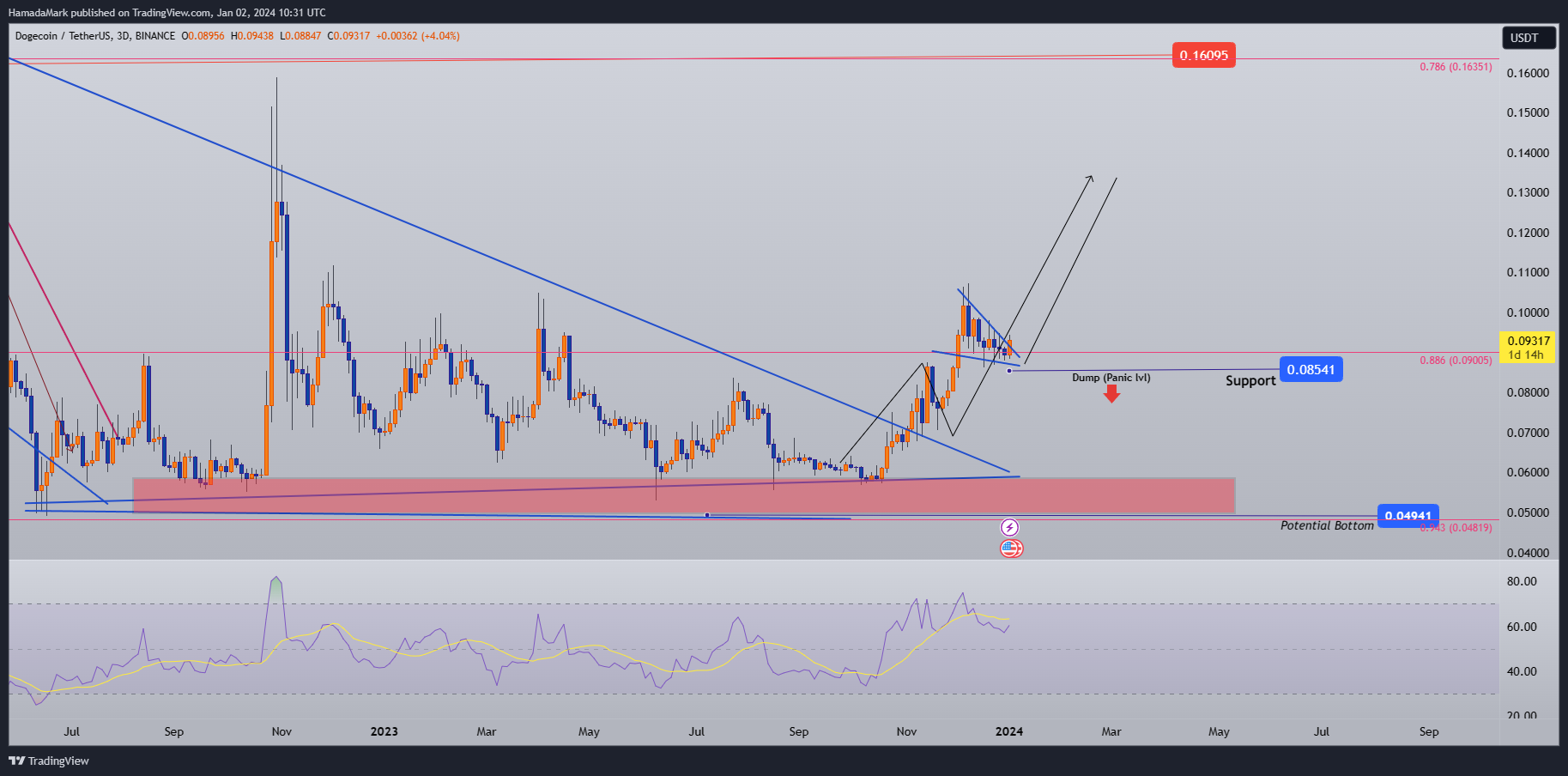Click the pink demand zone rectangle
Image resolution: width=1568 pixels, height=776 pixels.
coord(683,496)
